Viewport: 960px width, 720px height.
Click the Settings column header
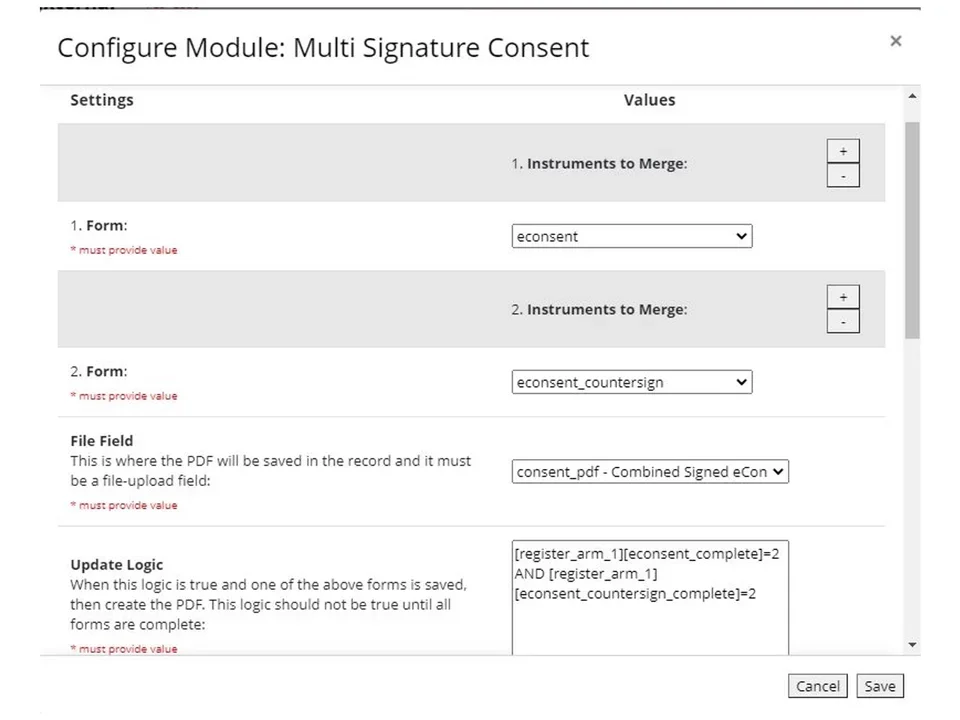pos(101,99)
